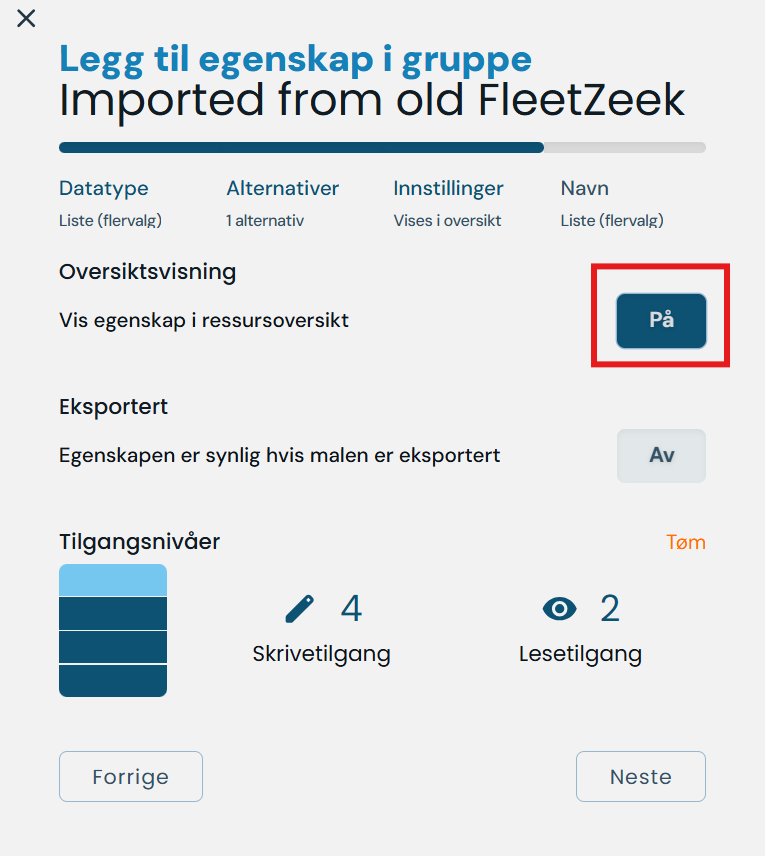The image size is (765, 856).
Task: Select the top light-blue access level bar
Action: point(113,581)
